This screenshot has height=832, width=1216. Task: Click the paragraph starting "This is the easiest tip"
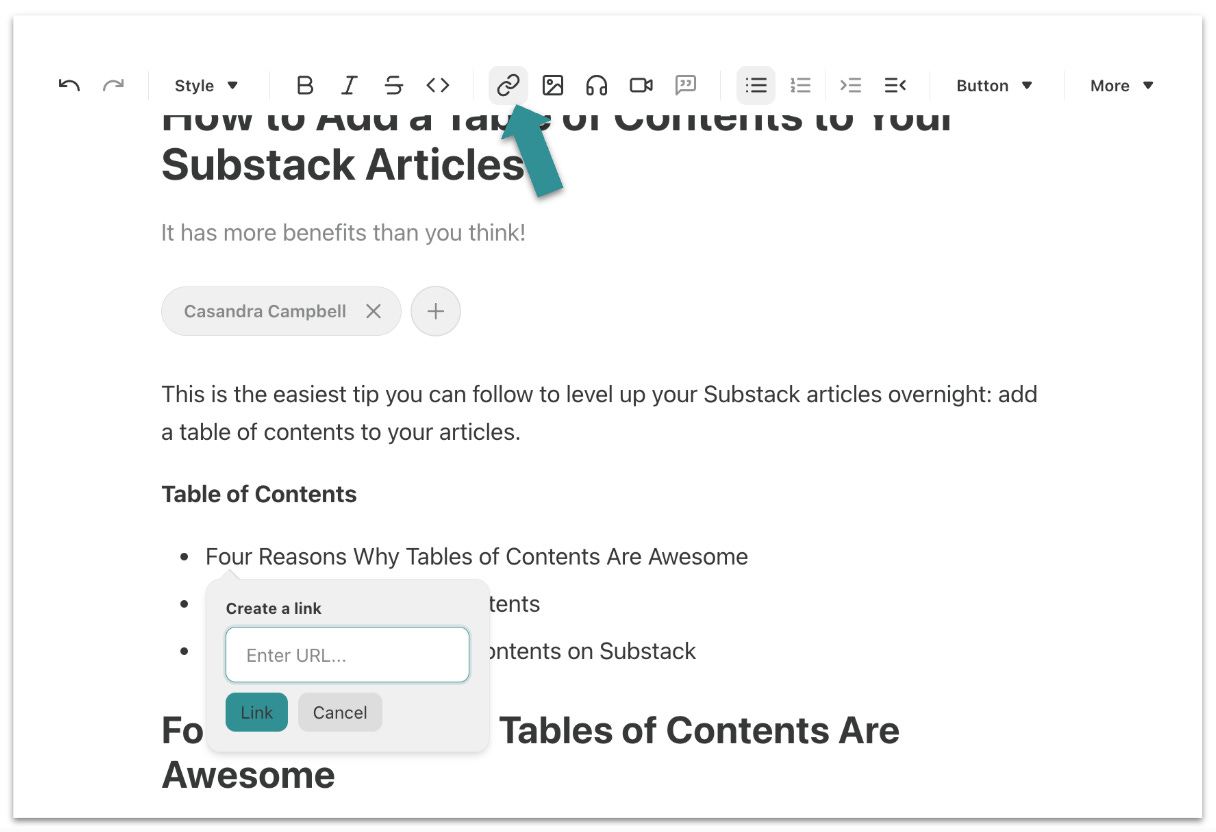click(599, 413)
